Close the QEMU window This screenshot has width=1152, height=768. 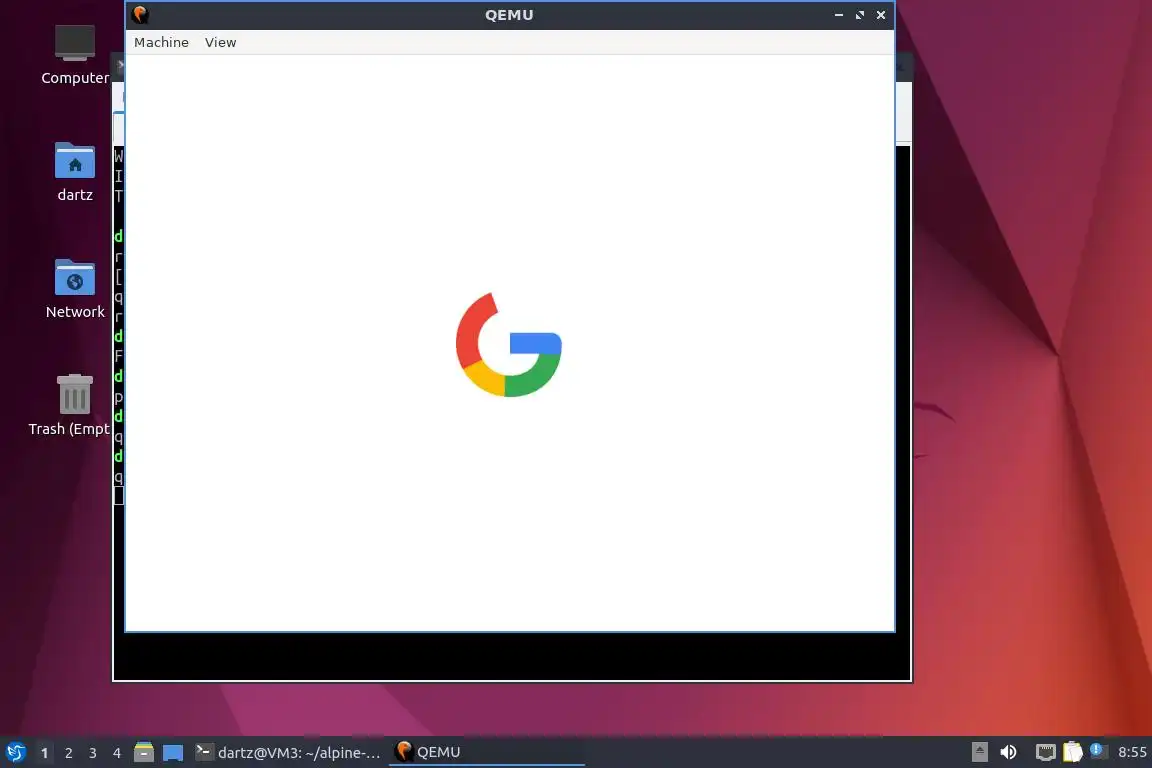tap(881, 15)
